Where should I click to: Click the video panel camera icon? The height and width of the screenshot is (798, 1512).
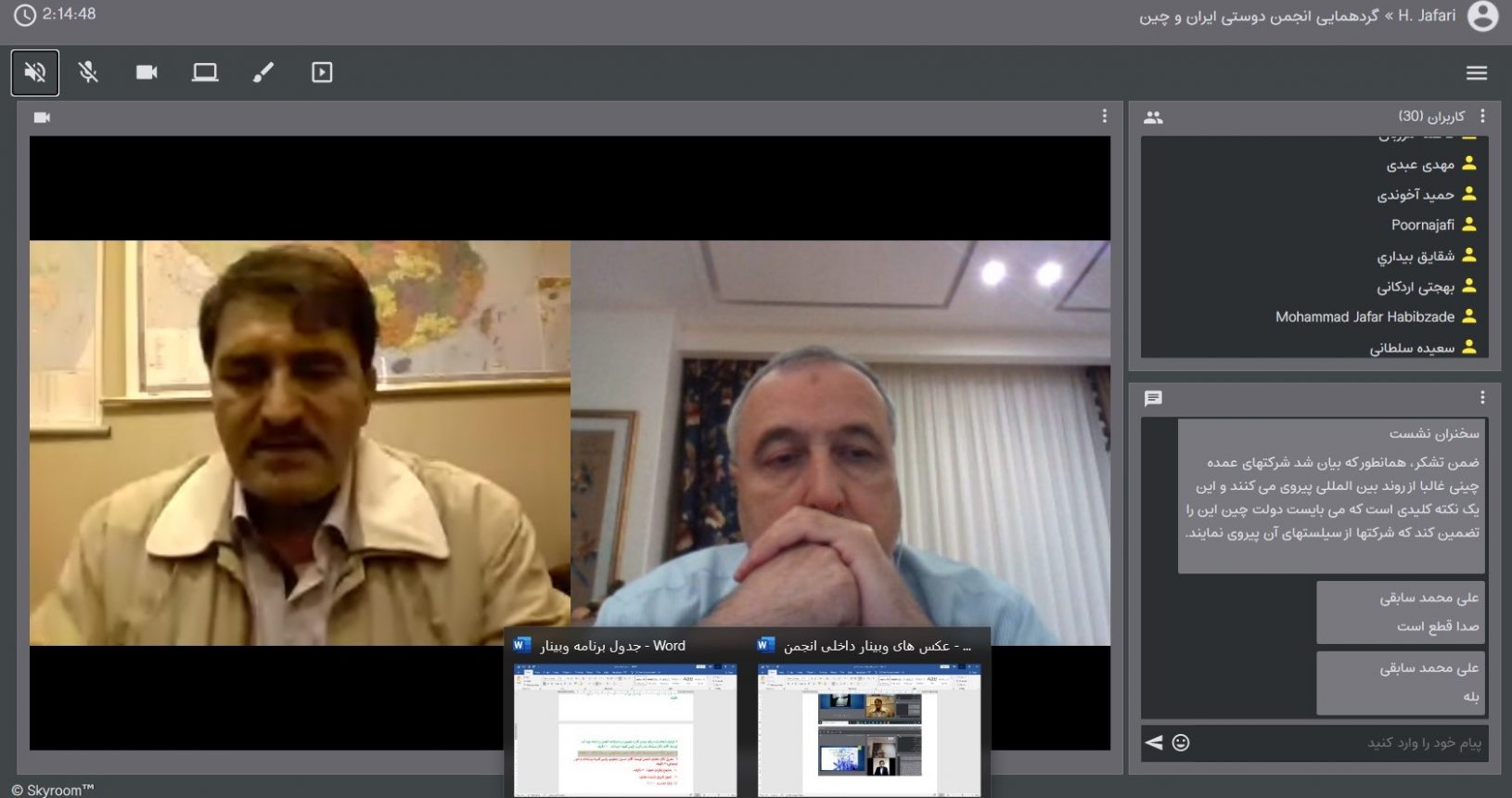(42, 118)
